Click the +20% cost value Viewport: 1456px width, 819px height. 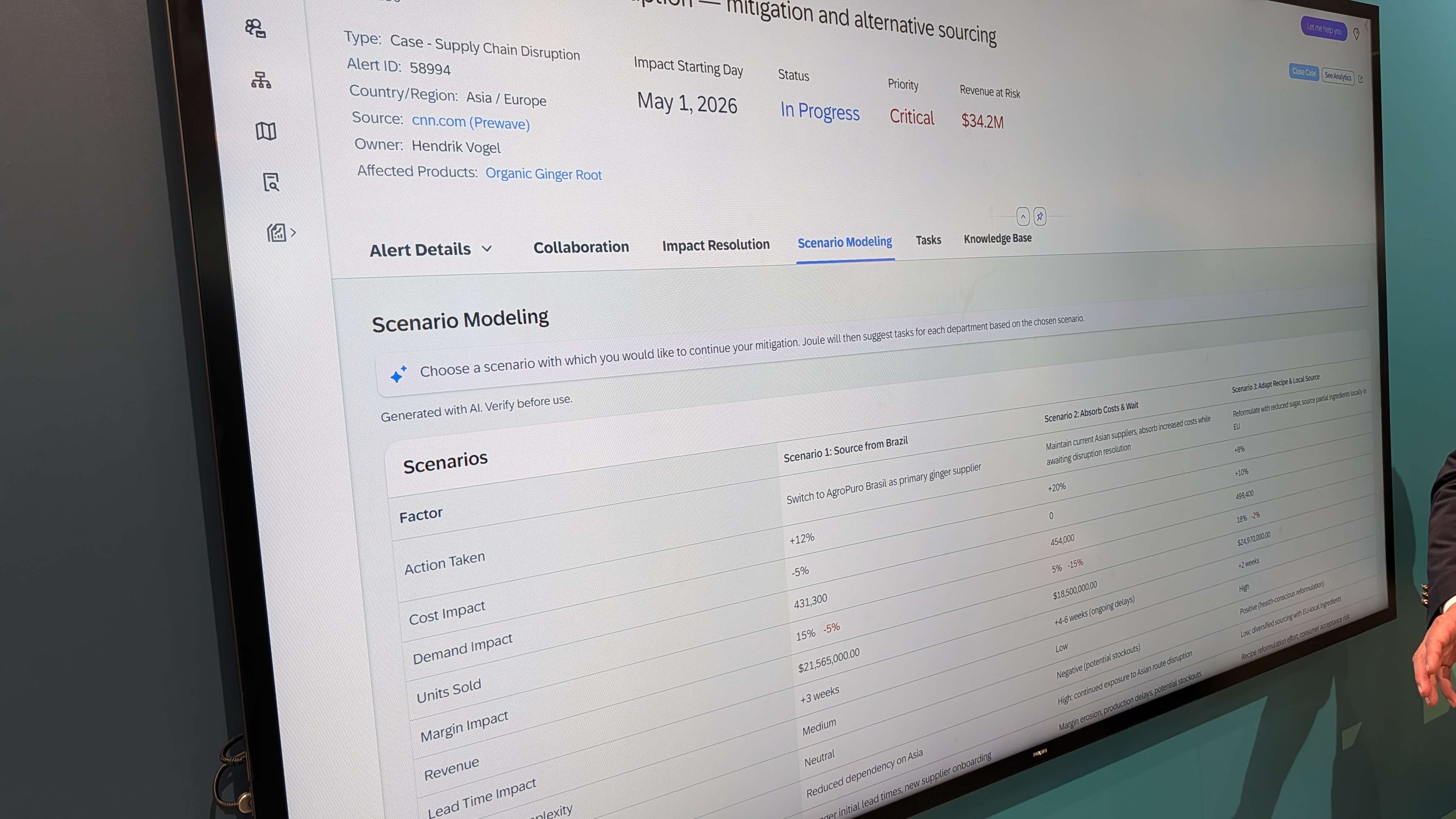[x=1056, y=487]
